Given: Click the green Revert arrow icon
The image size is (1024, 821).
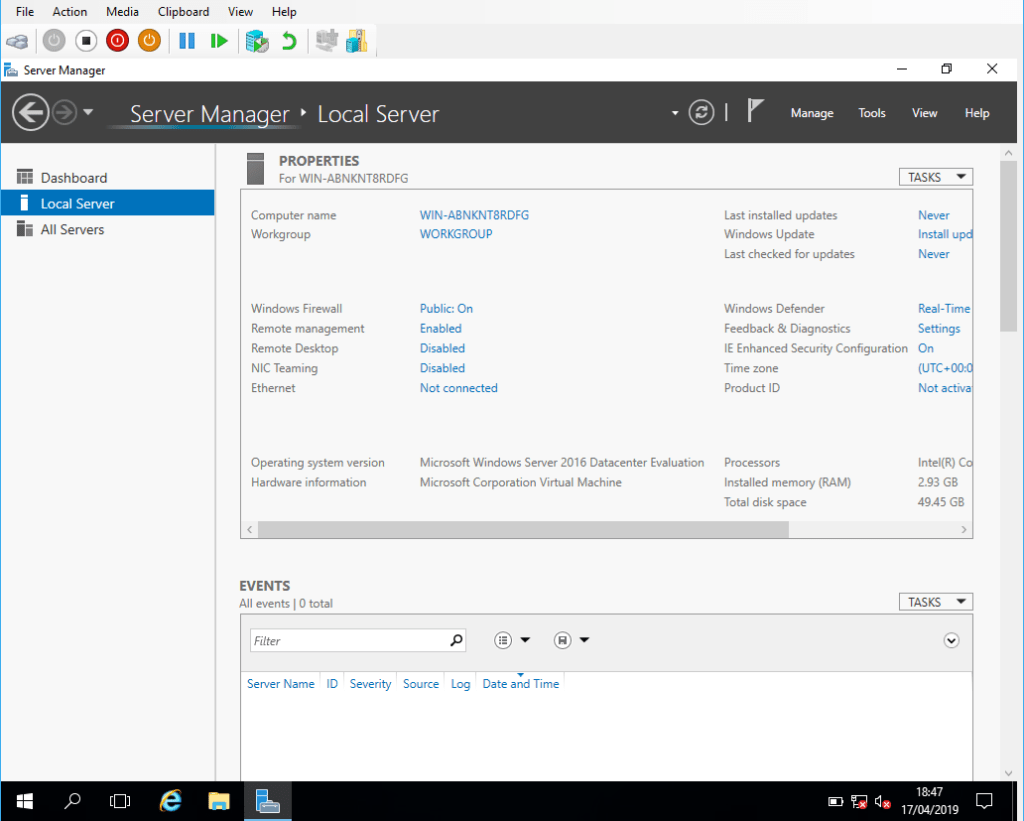Looking at the screenshot, I should 289,41.
